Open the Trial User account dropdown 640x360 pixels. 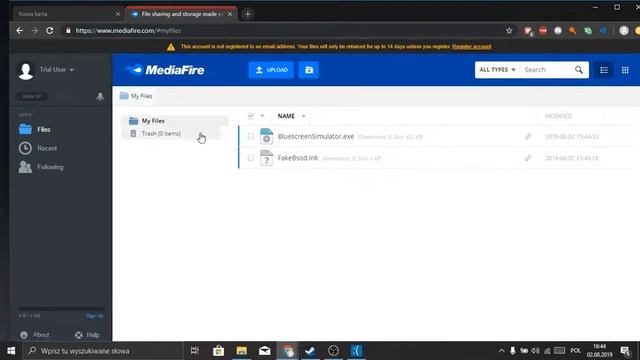pyautogui.click(x=57, y=70)
